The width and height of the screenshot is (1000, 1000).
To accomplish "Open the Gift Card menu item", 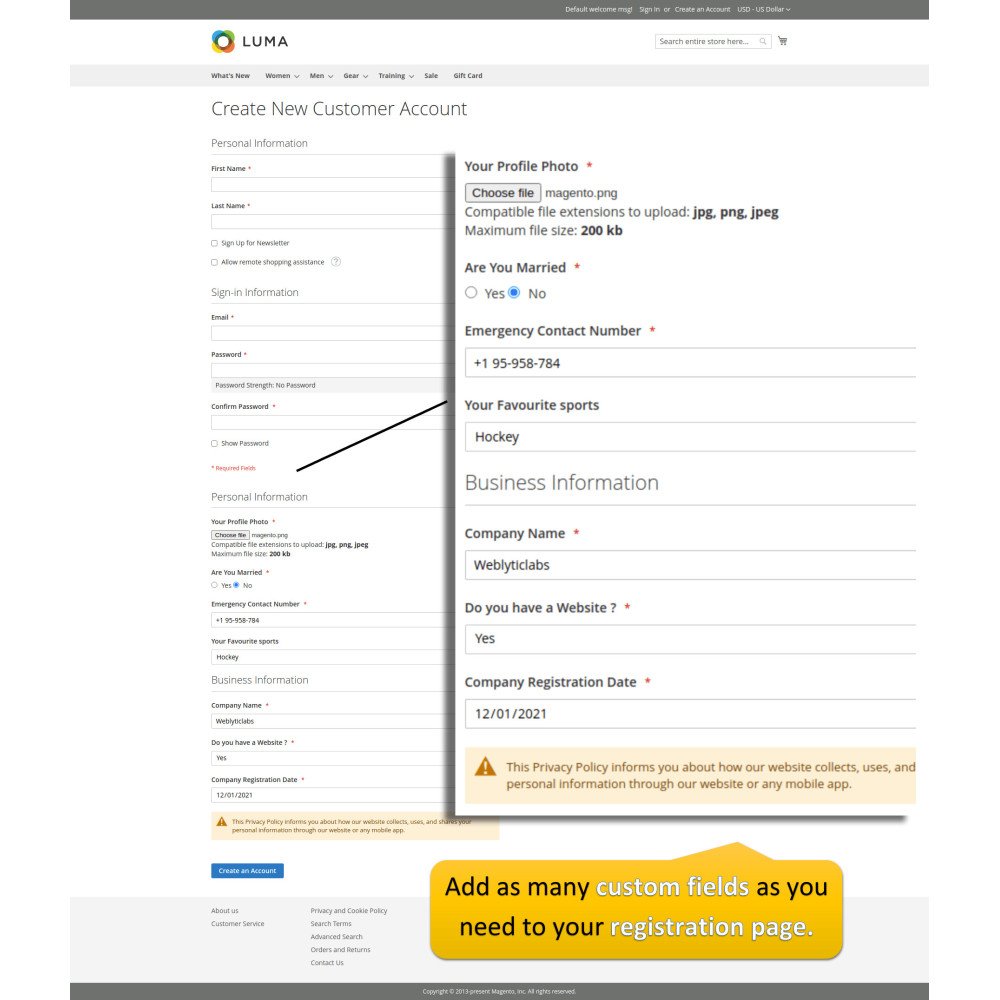I will tap(467, 76).
